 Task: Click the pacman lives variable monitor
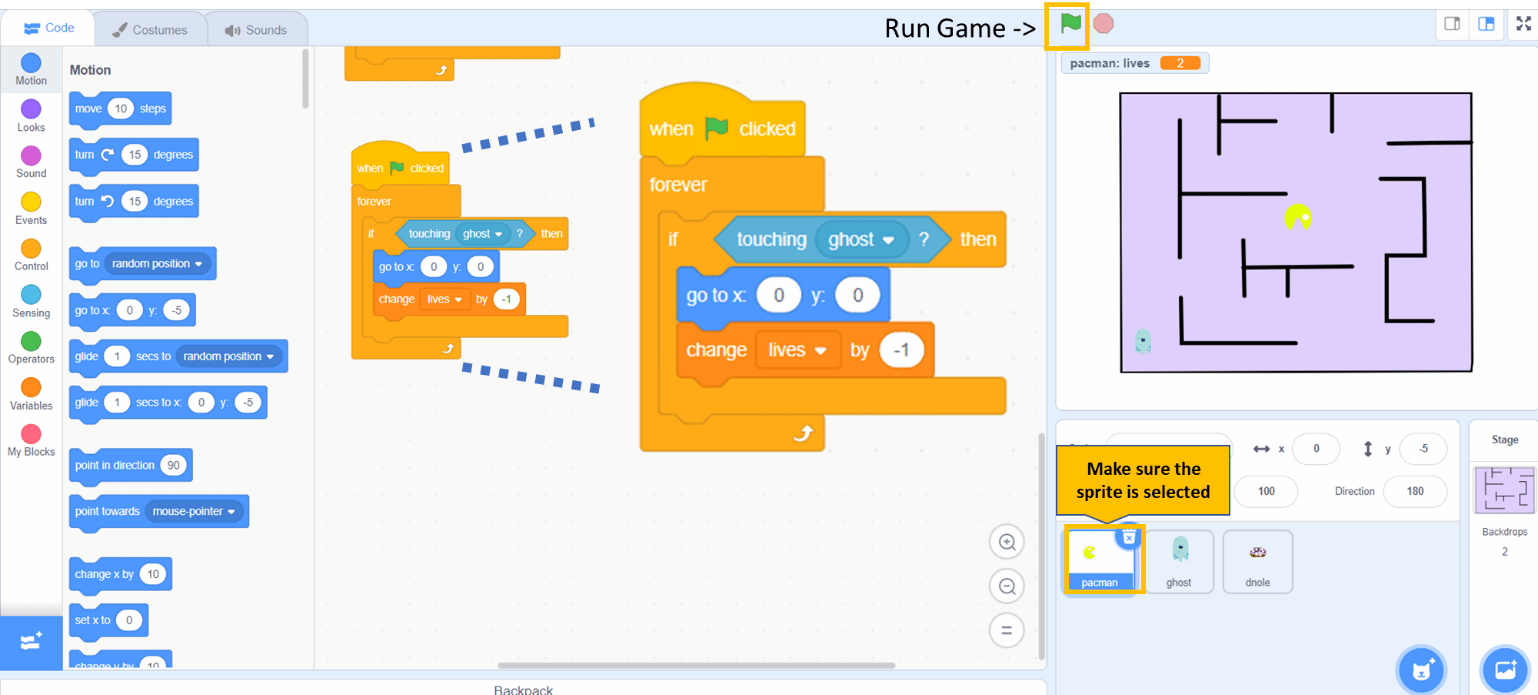point(1135,63)
